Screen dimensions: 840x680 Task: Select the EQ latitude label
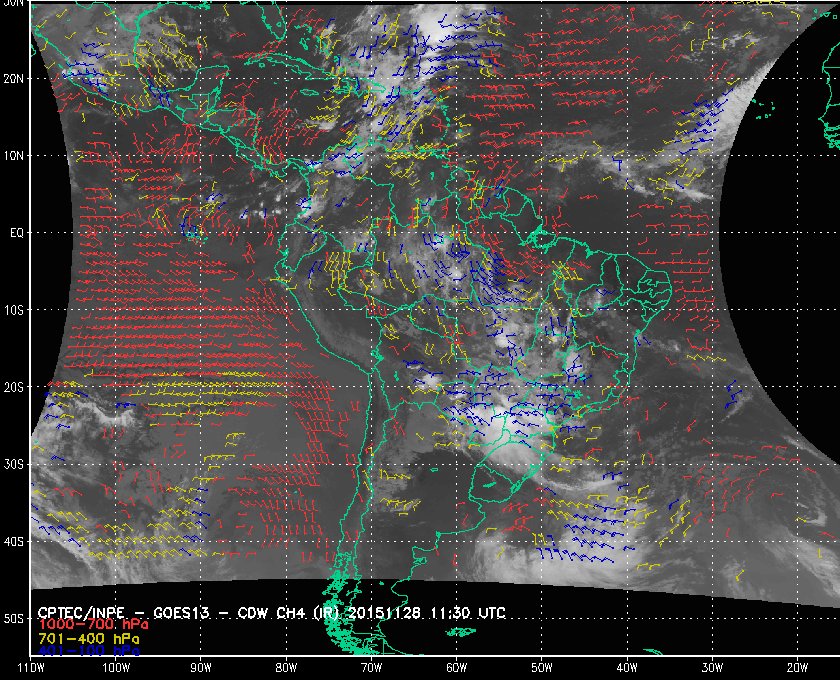(x=15, y=232)
